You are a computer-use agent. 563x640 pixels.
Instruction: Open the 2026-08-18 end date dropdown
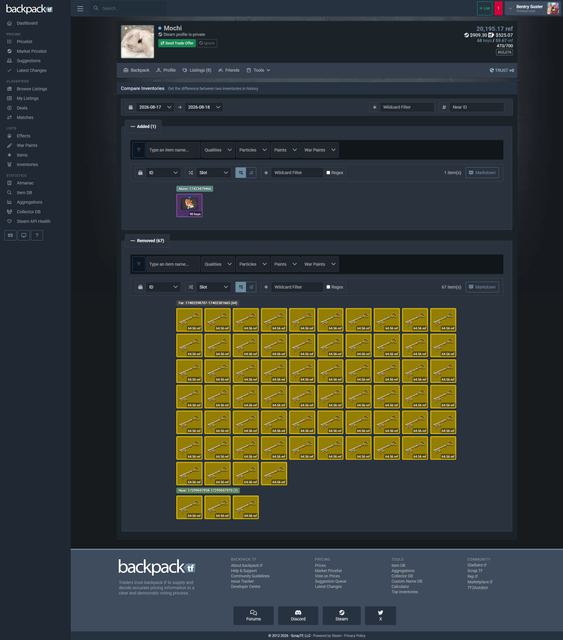[x=204, y=107]
